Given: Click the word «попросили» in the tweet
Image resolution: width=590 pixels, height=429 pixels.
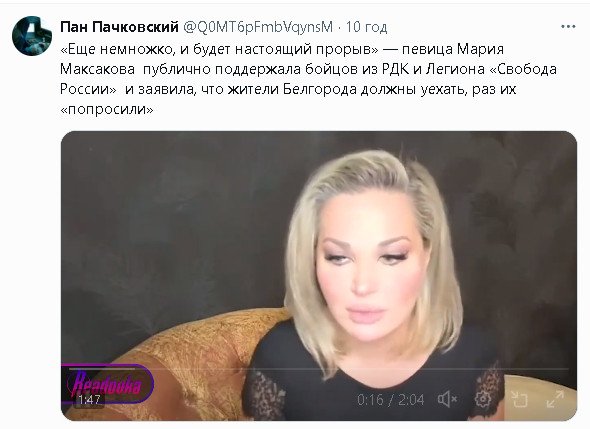Looking at the screenshot, I should (107, 110).
